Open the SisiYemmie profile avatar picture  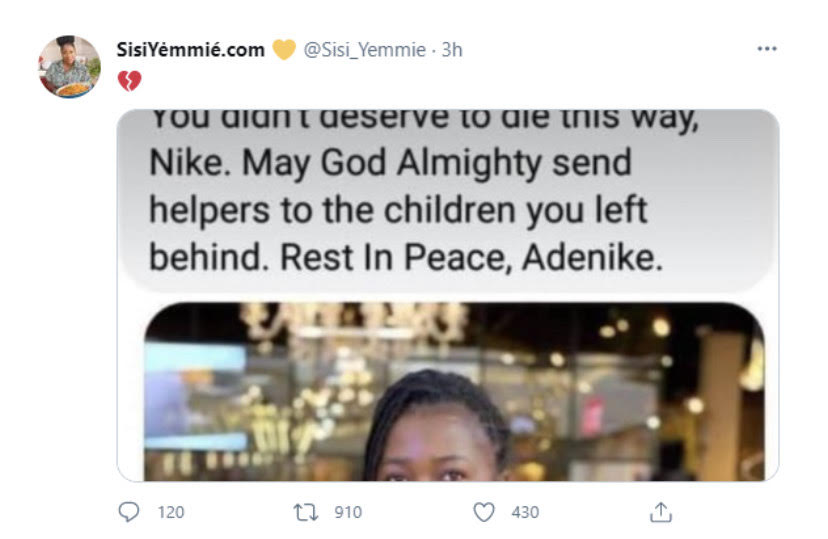tap(70, 67)
